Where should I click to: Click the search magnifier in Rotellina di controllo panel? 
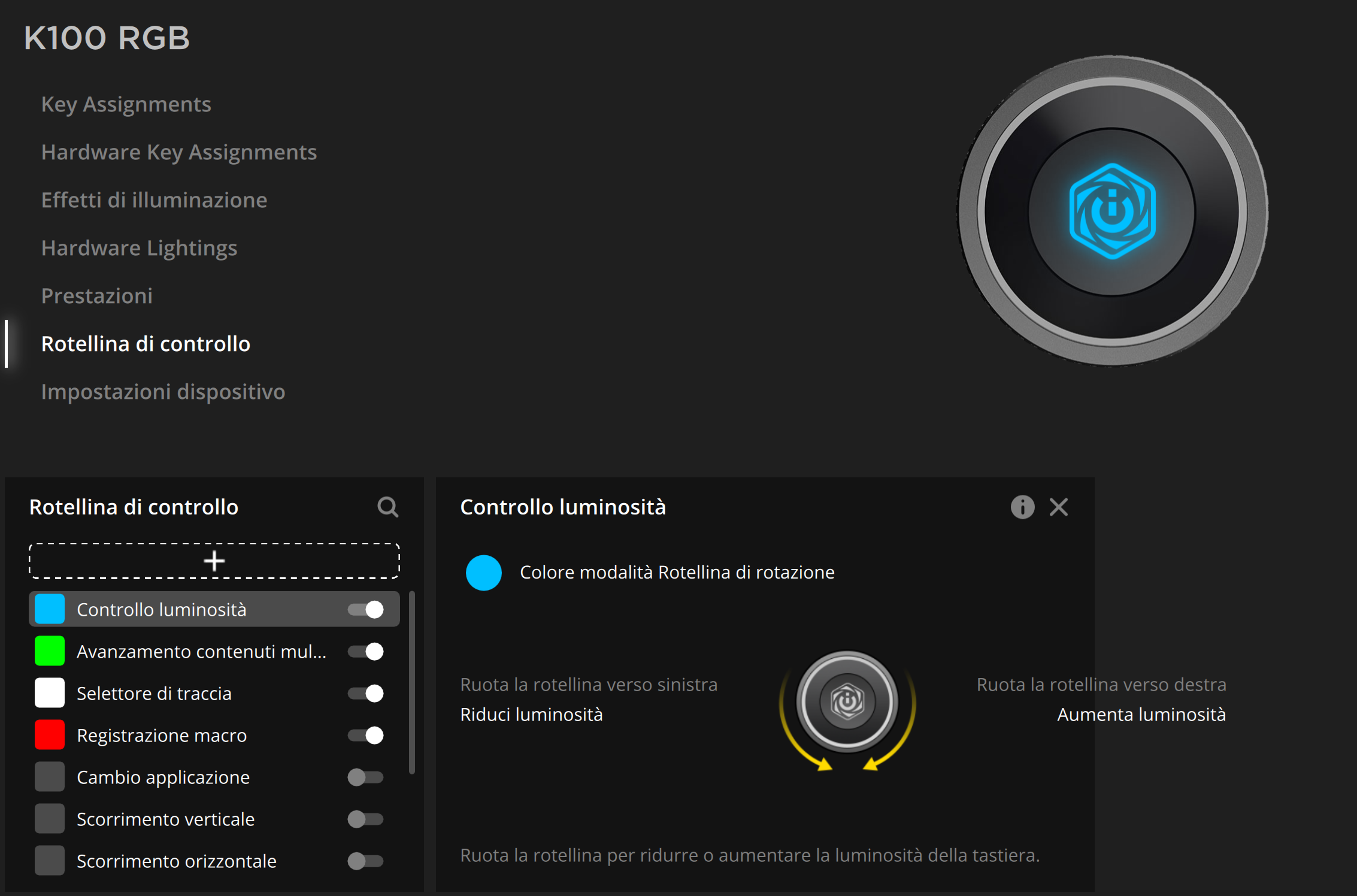click(387, 507)
